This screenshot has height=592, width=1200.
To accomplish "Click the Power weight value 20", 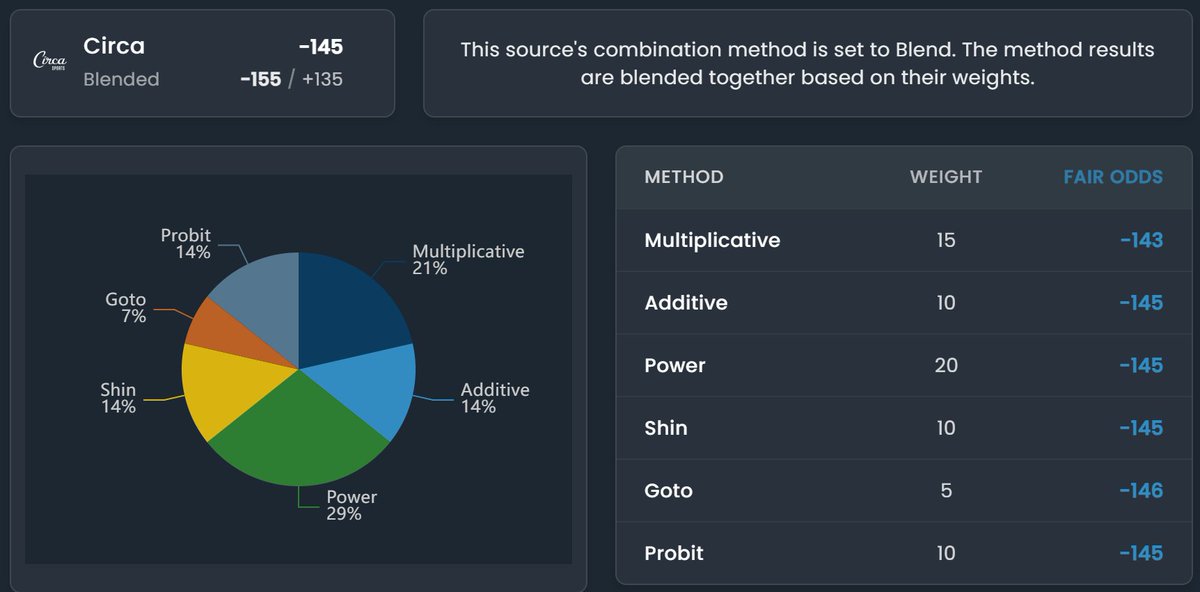I will (x=945, y=365).
